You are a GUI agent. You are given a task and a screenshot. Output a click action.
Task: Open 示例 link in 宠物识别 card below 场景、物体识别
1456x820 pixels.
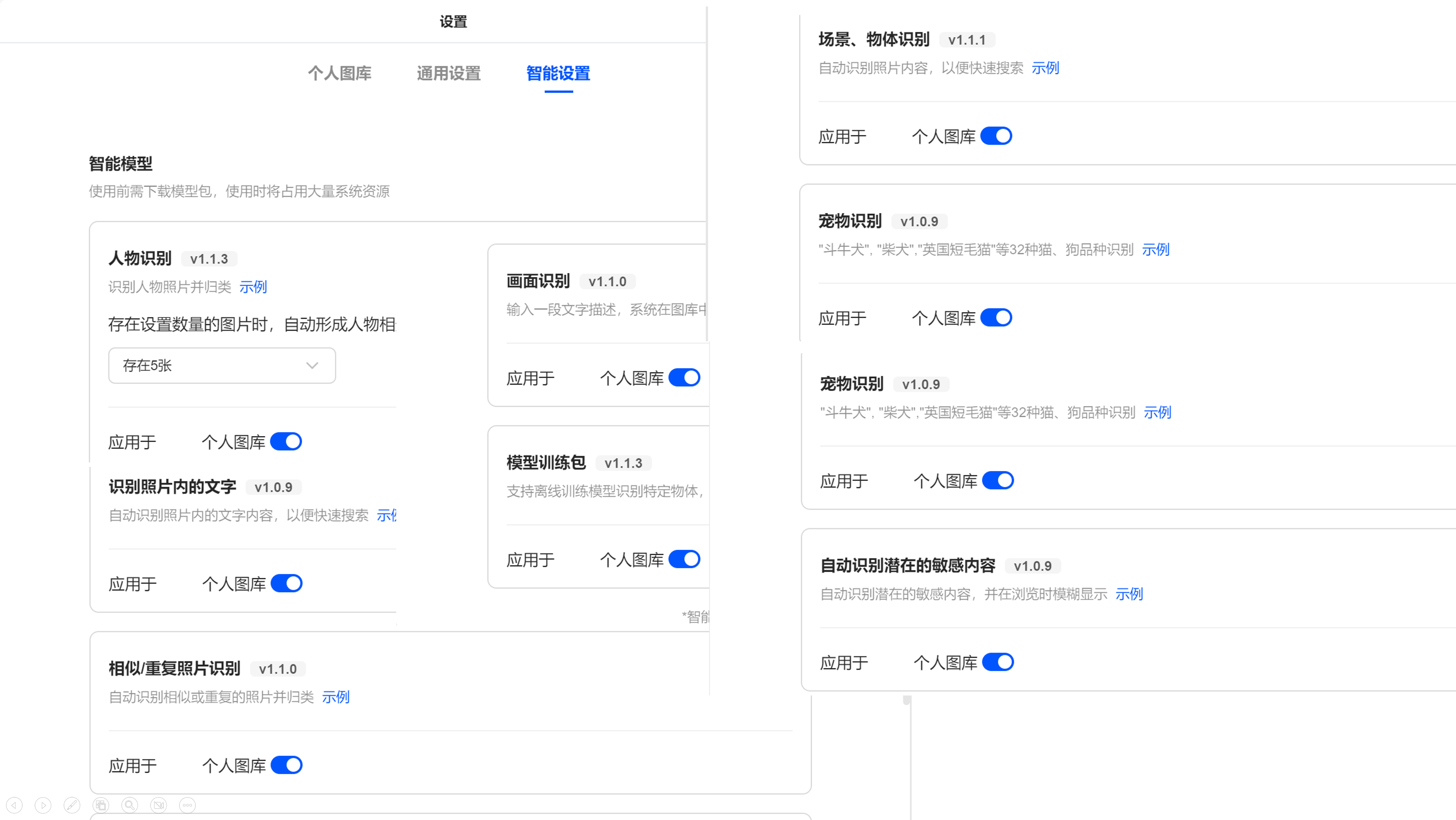(1156, 250)
